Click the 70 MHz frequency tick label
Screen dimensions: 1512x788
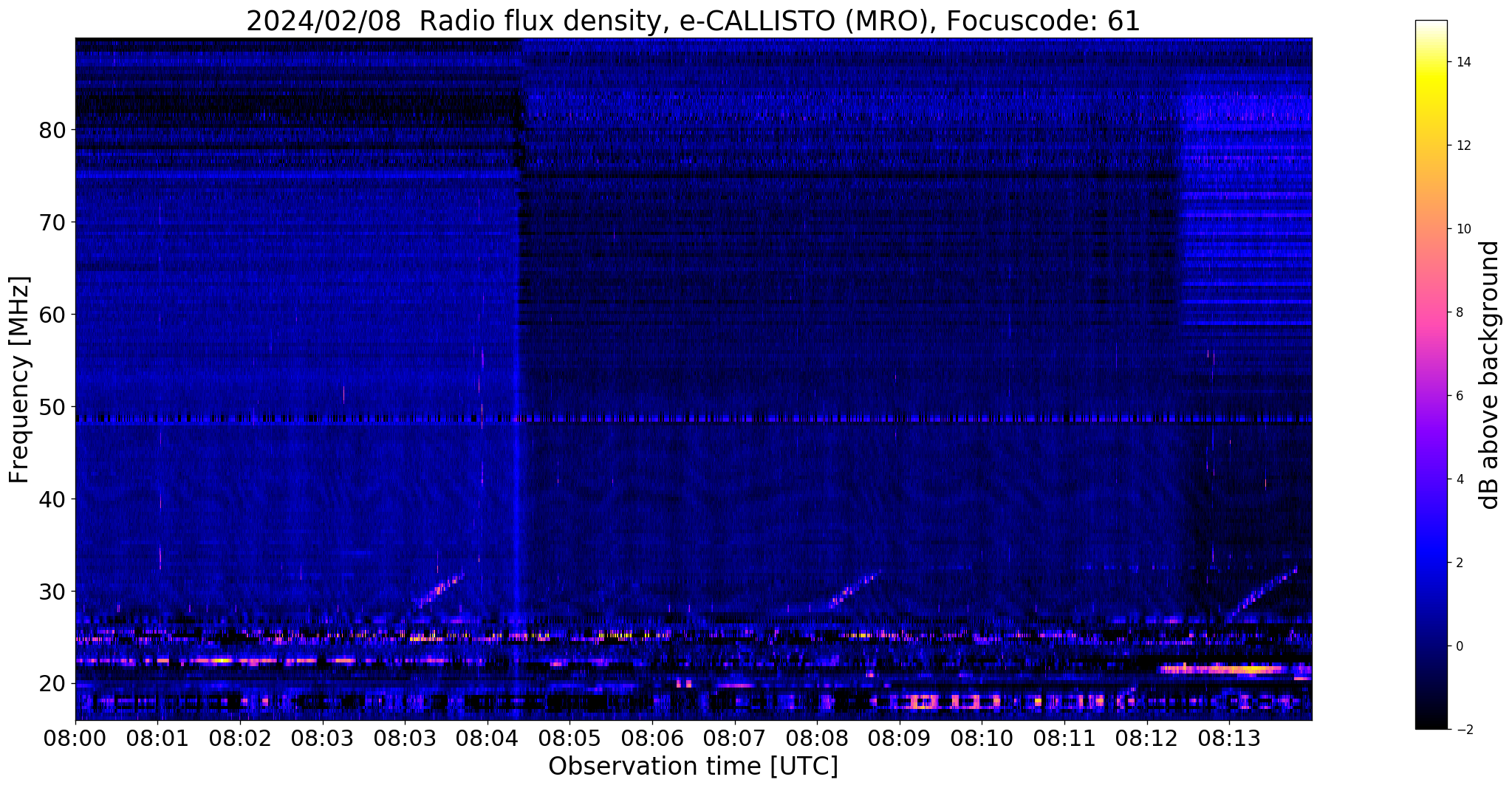[x=52, y=222]
